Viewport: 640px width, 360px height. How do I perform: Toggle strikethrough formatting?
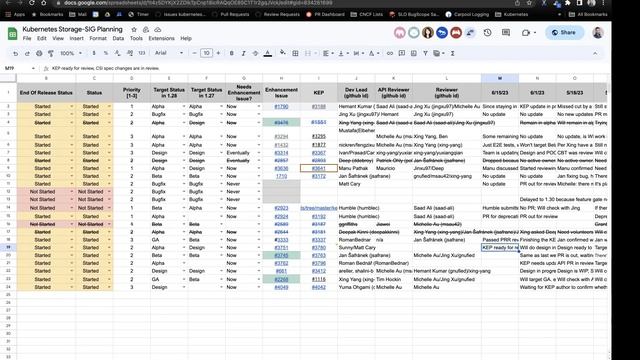click(x=255, y=53)
